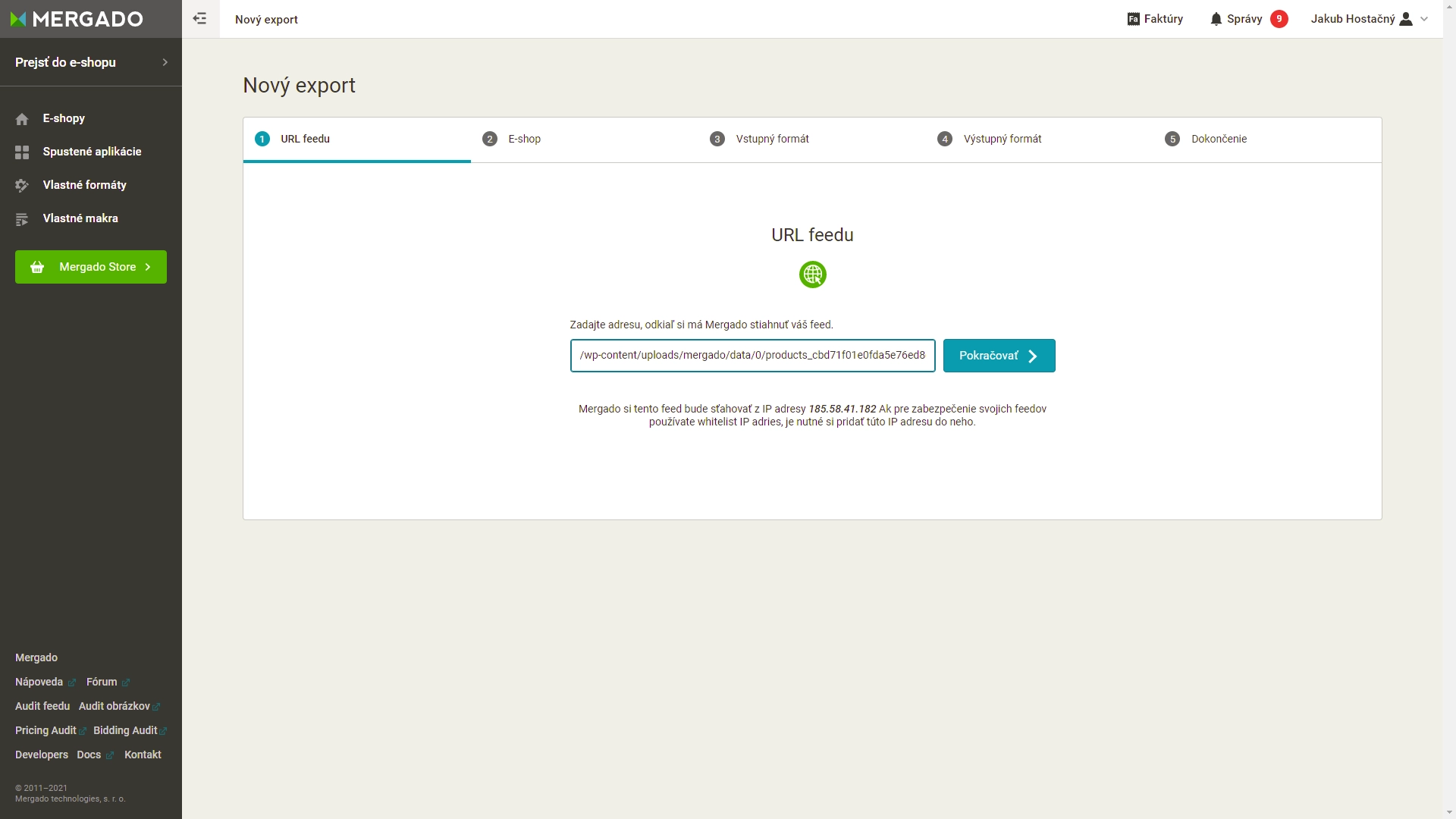
Task: Click the Vlastné formáty sidebar icon
Action: 22,185
